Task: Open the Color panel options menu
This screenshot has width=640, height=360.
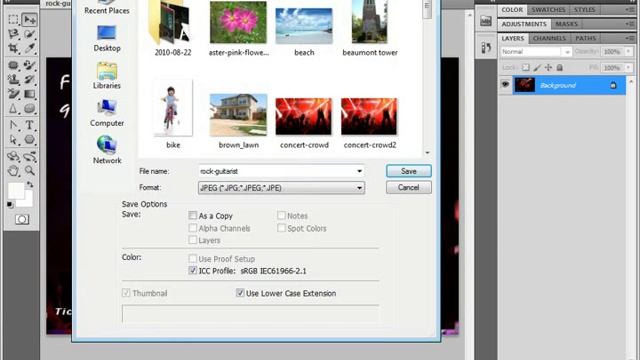Action: click(x=629, y=9)
